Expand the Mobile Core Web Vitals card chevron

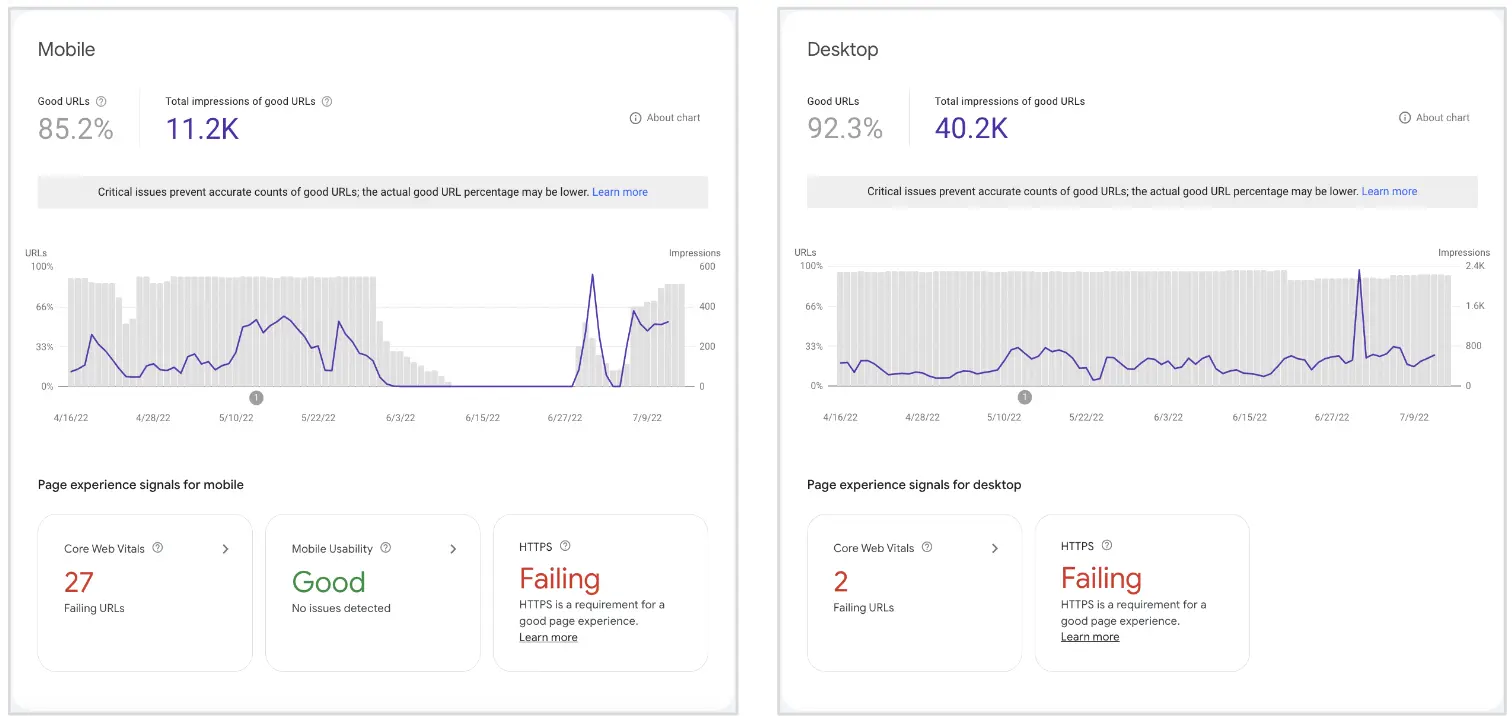[x=226, y=548]
